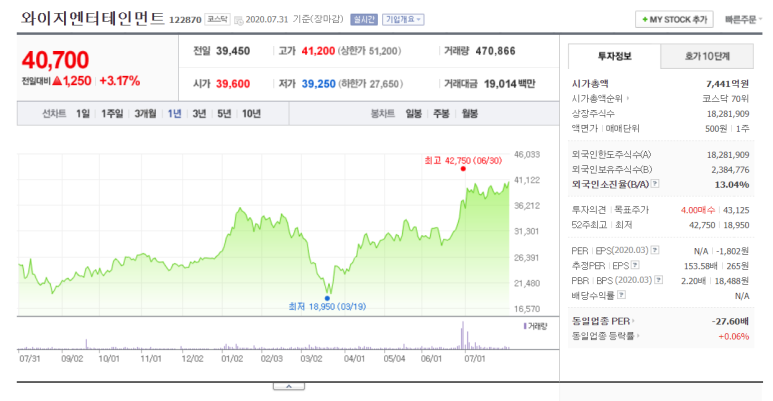This screenshot has height=401, width=773.
Task: Open the 시가총액순위 ranking link
Action: (x=600, y=99)
